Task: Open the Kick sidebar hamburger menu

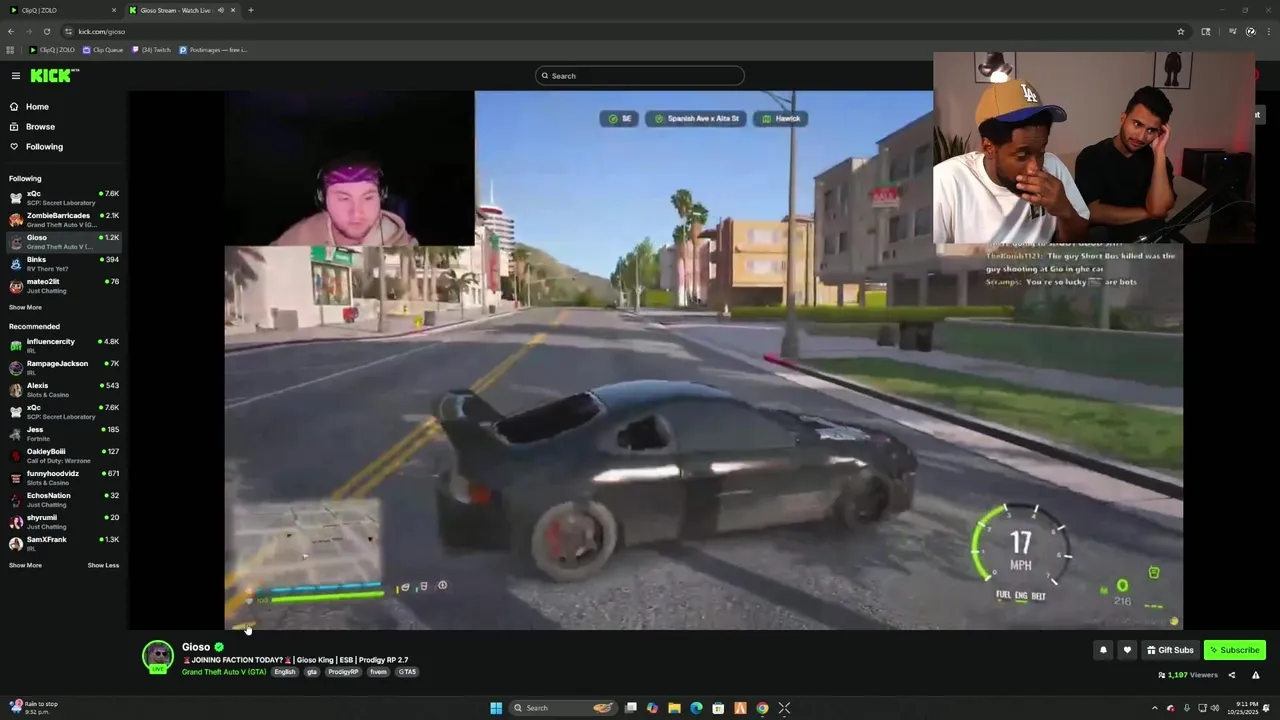Action: pyautogui.click(x=16, y=76)
